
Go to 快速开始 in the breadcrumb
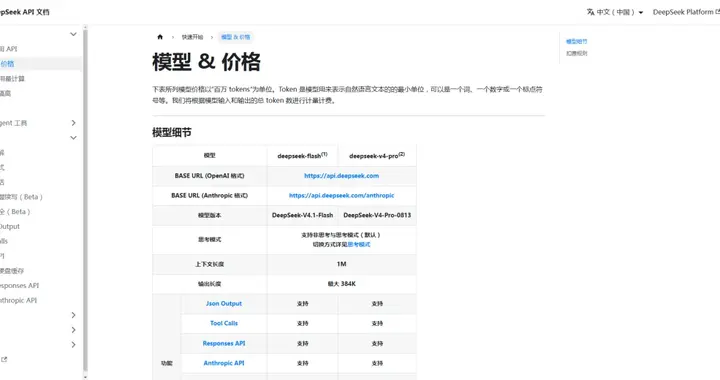coord(192,37)
